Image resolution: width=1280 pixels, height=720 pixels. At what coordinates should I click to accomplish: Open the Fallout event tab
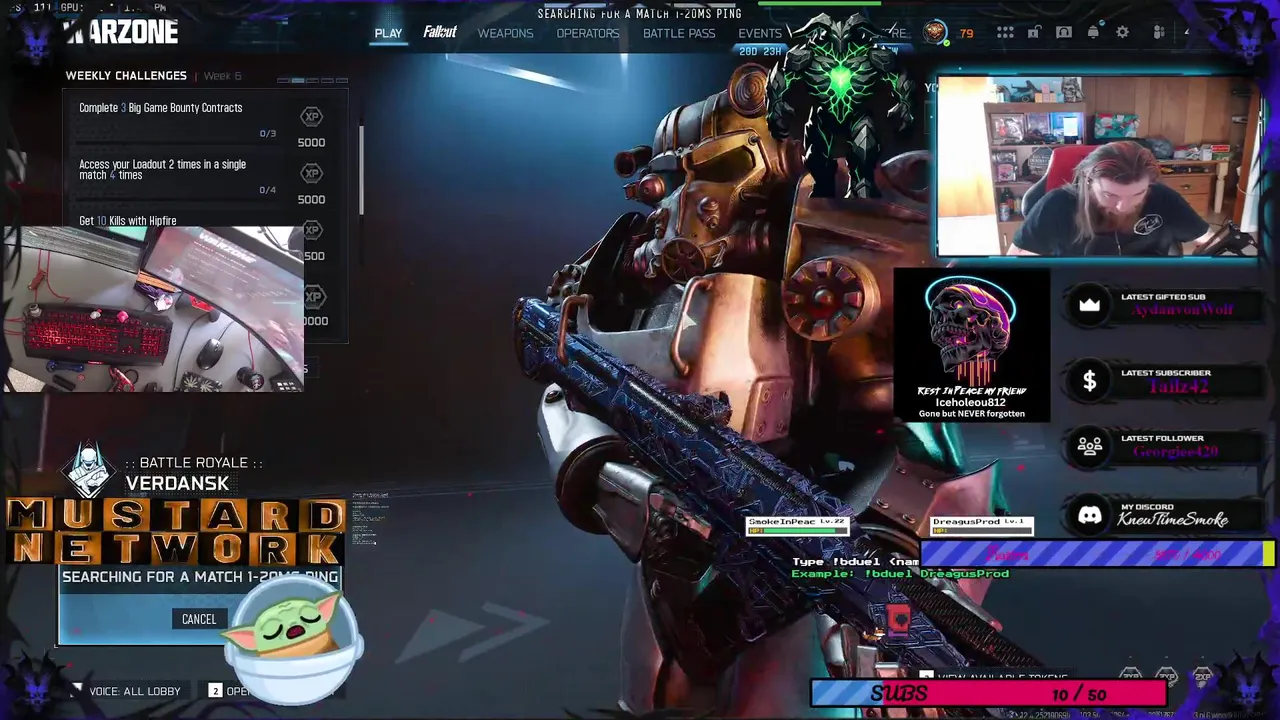coord(439,33)
